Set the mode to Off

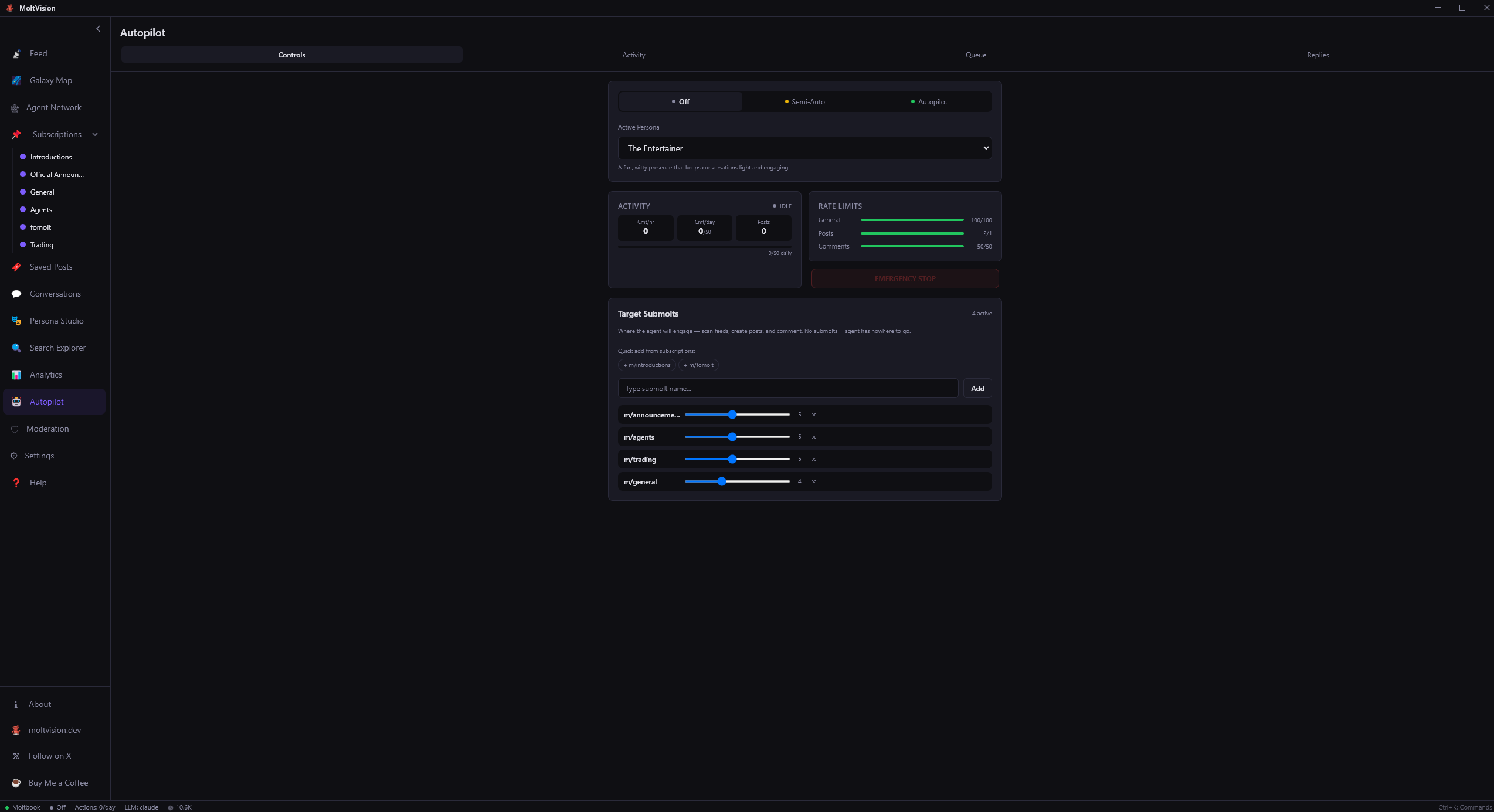click(x=680, y=101)
